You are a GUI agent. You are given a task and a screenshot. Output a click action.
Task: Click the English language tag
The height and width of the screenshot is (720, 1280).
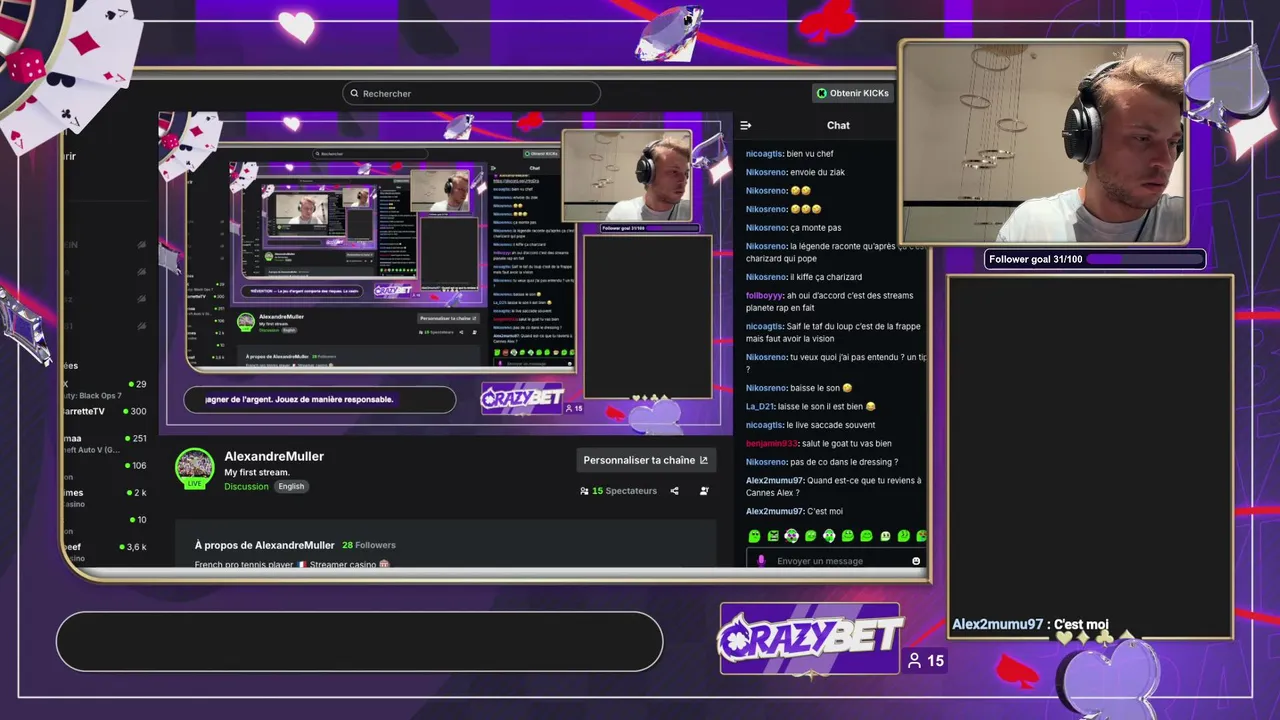pyautogui.click(x=291, y=486)
